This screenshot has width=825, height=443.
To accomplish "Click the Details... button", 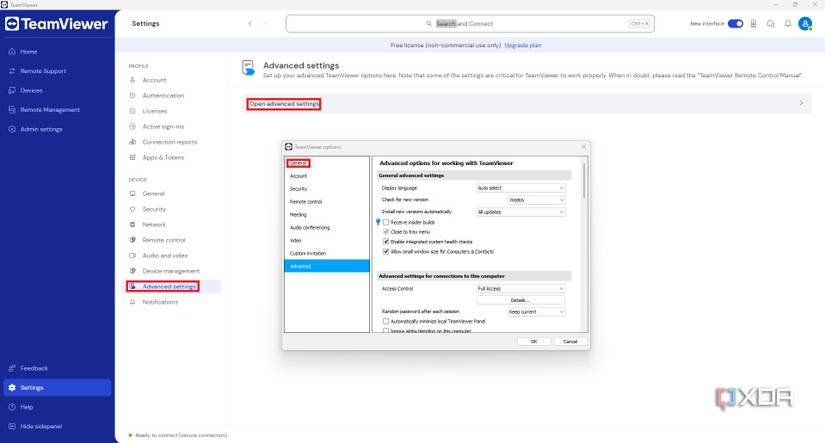I will tap(520, 300).
